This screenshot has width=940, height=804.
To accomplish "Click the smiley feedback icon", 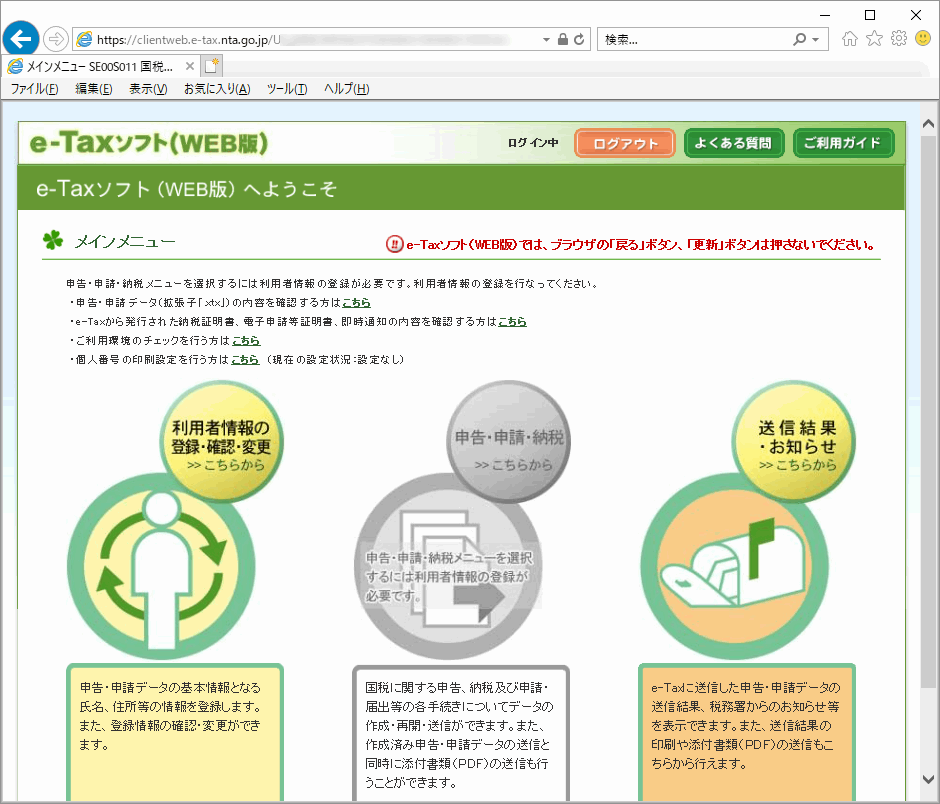I will [923, 39].
